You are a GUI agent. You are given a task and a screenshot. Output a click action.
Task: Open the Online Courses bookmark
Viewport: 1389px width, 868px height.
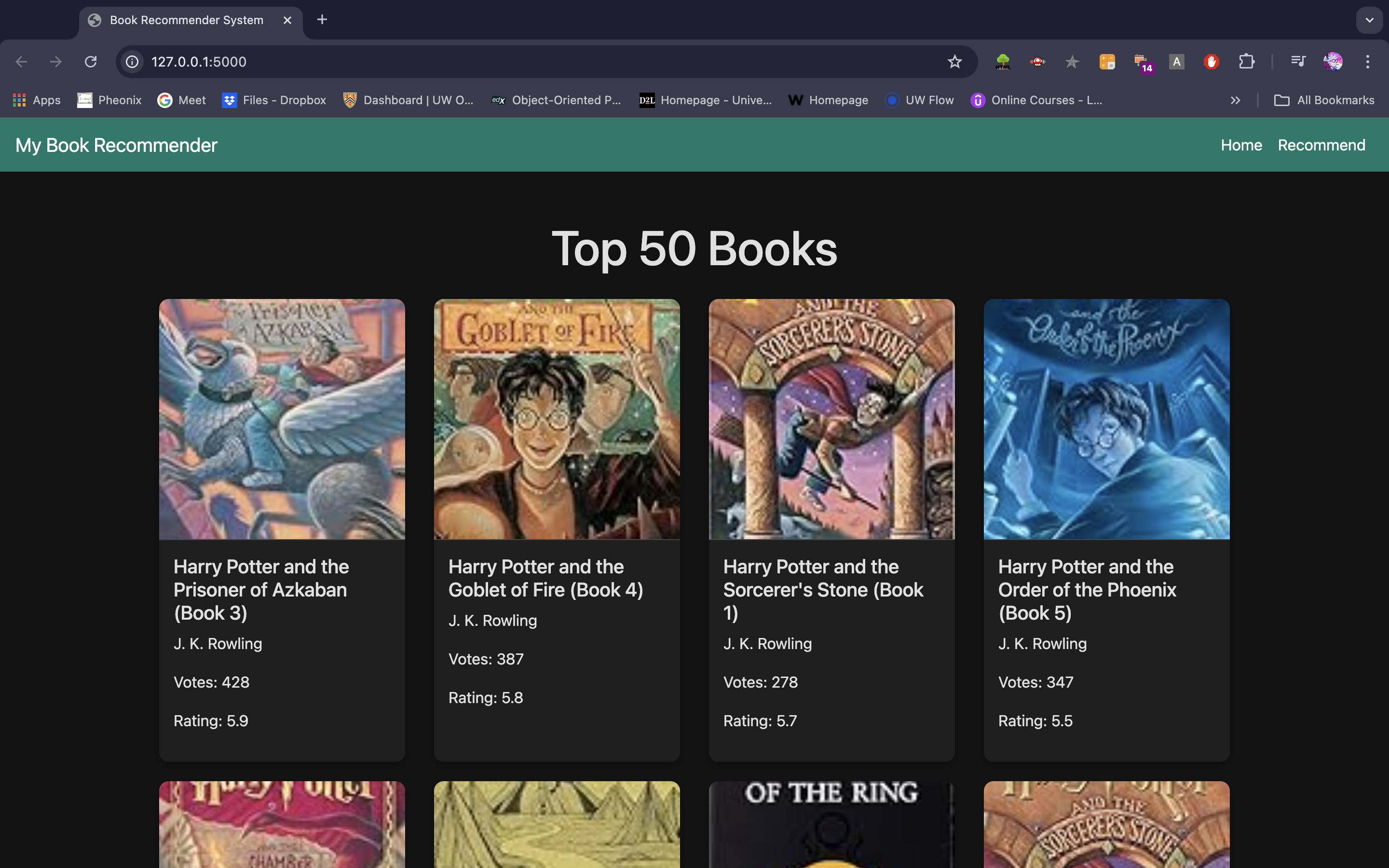pos(1036,100)
